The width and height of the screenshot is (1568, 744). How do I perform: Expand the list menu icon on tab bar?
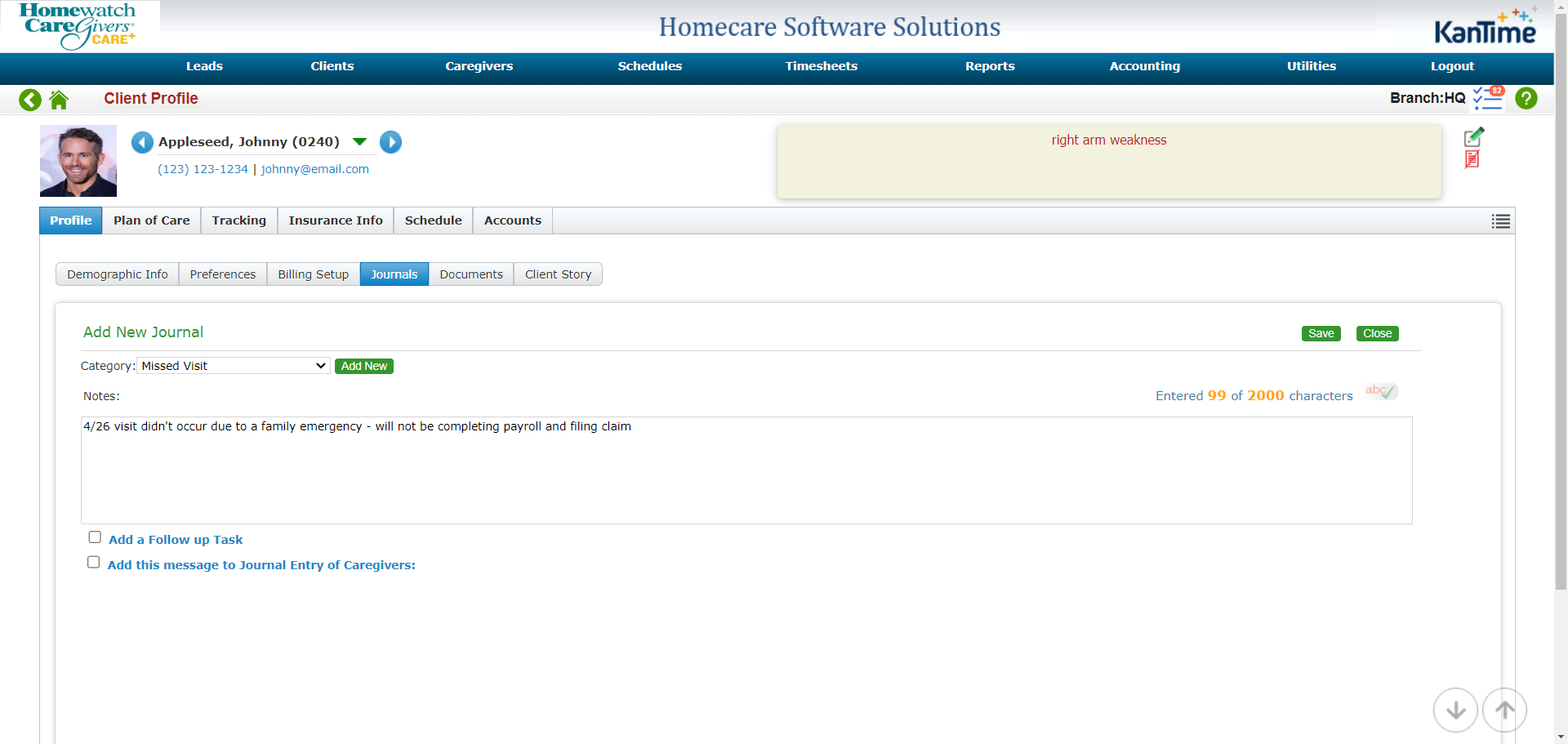[1500, 221]
